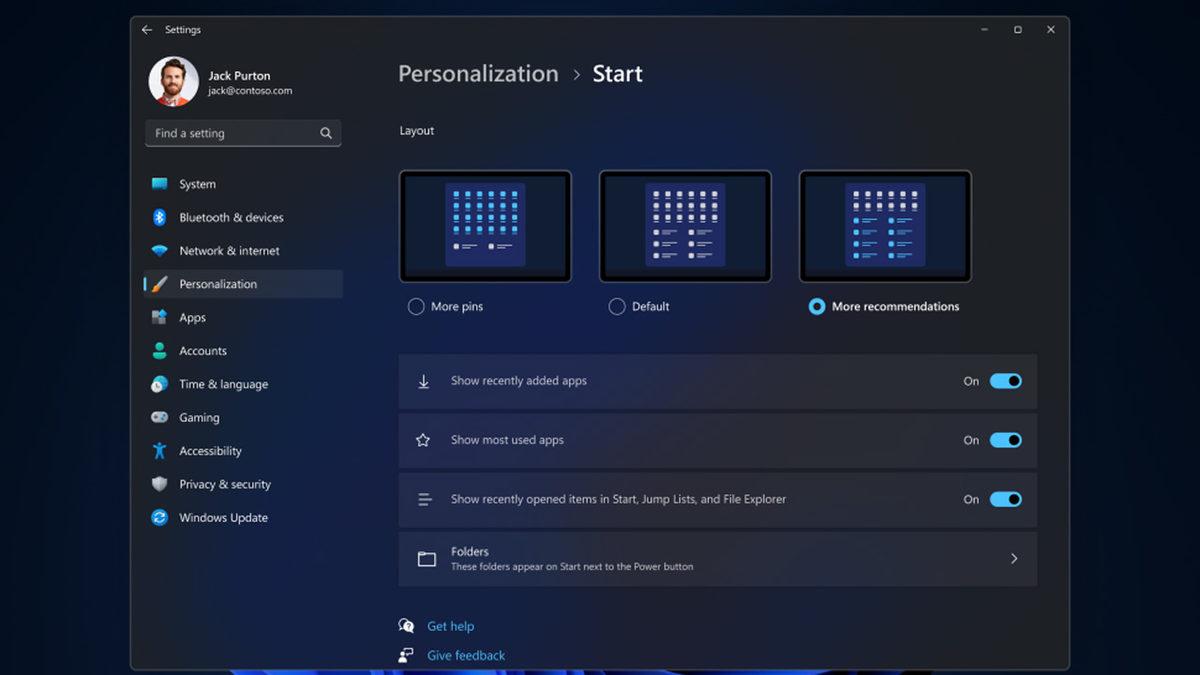Open System settings from the sidebar
1200x675 pixels.
[198, 184]
